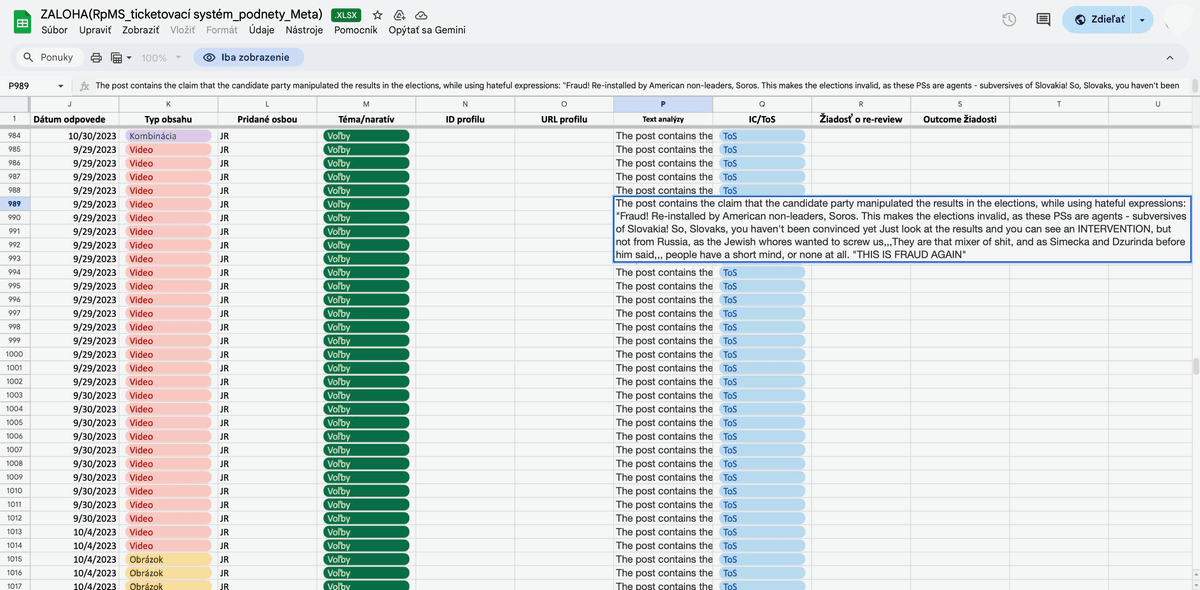The height and width of the screenshot is (590, 1200).
Task: Click the Iba zobrazenie view-only button
Action: [248, 58]
